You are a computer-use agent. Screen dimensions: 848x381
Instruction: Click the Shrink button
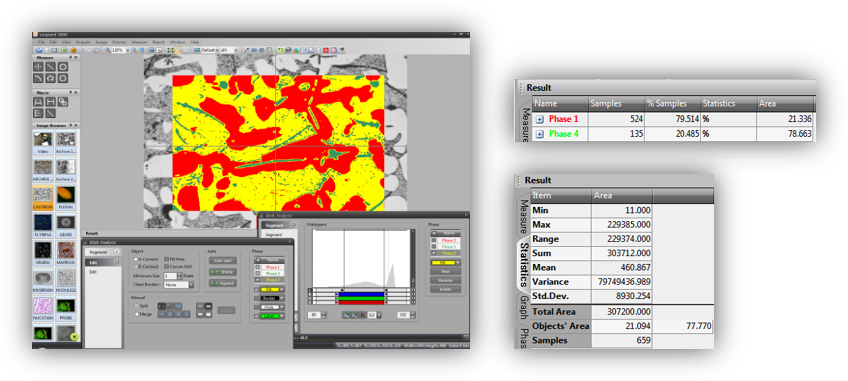[223, 272]
